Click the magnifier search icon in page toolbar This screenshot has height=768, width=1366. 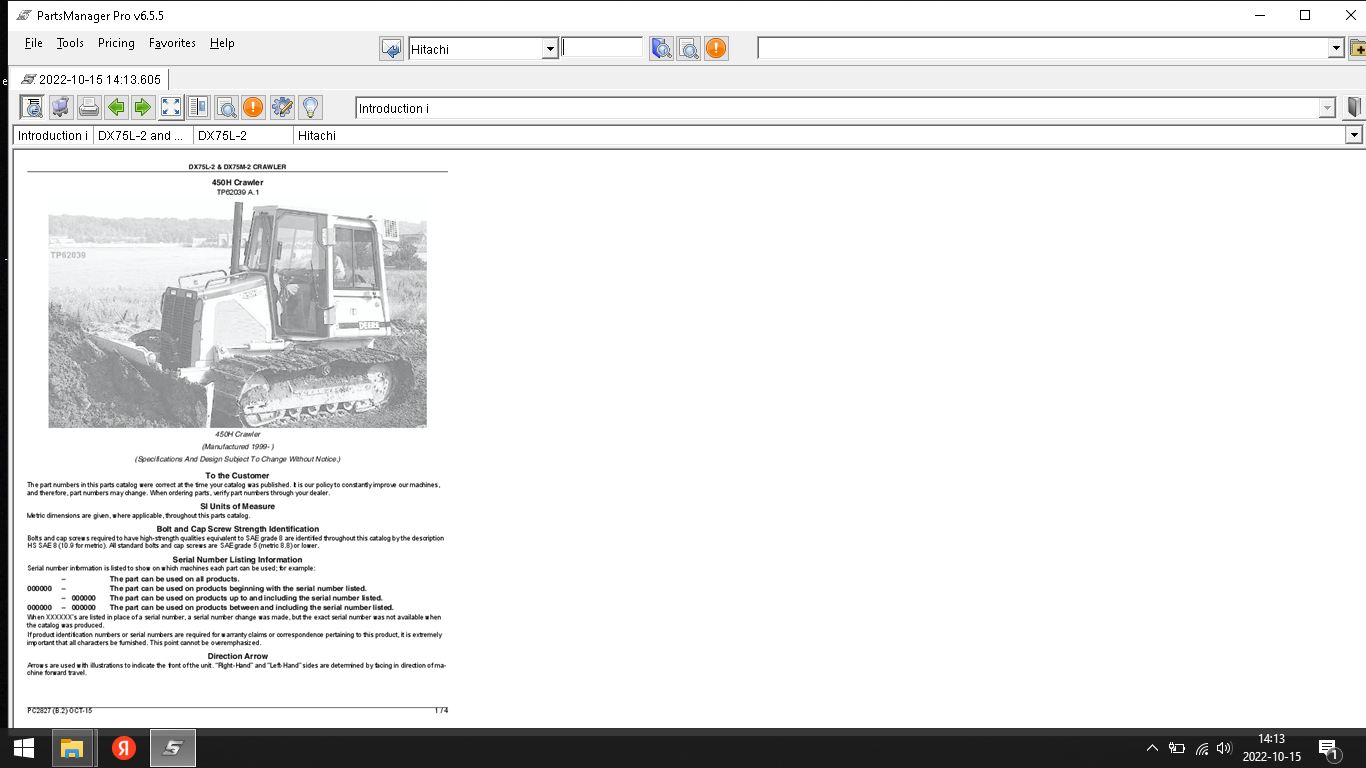click(x=227, y=107)
